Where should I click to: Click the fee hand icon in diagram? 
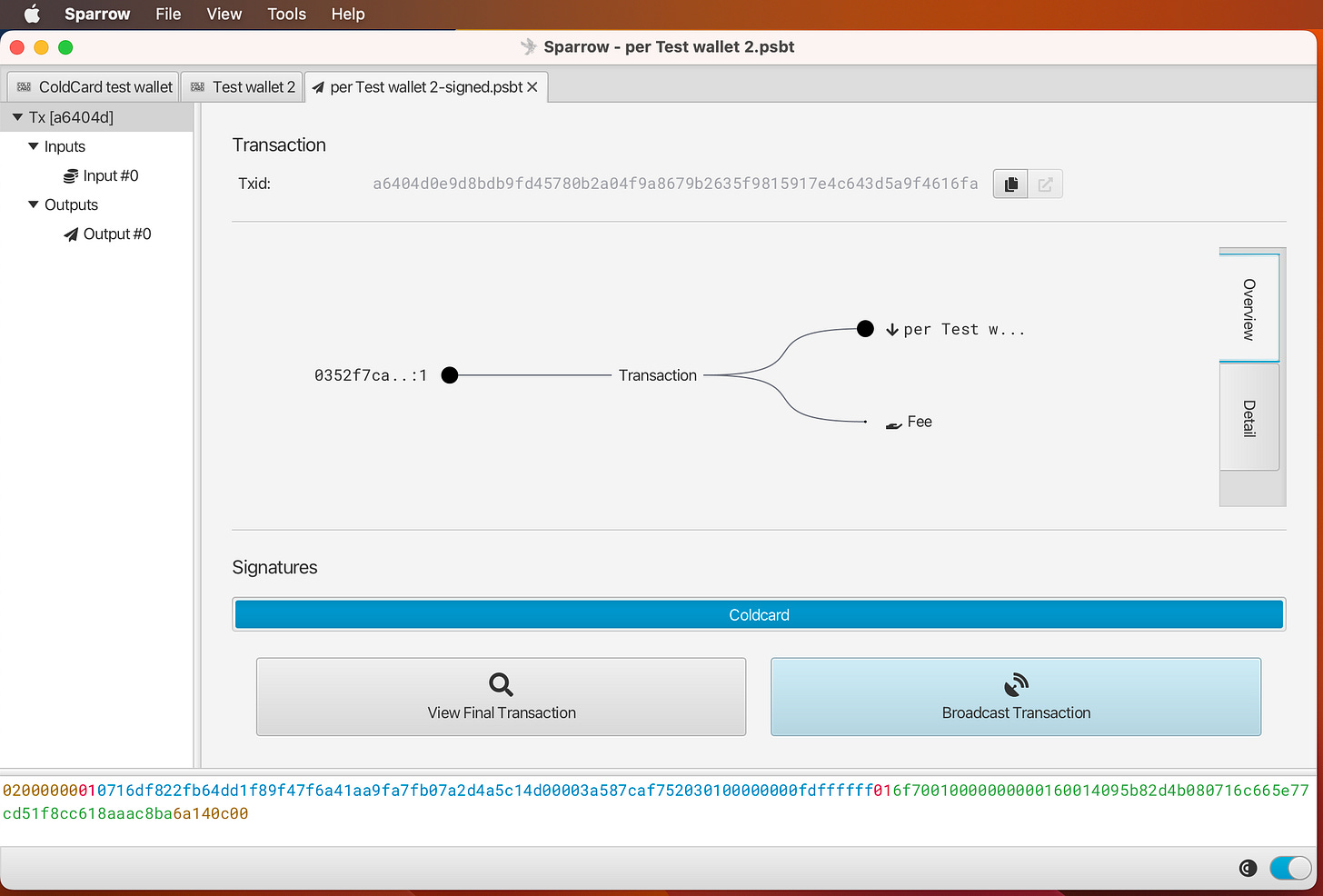point(894,423)
